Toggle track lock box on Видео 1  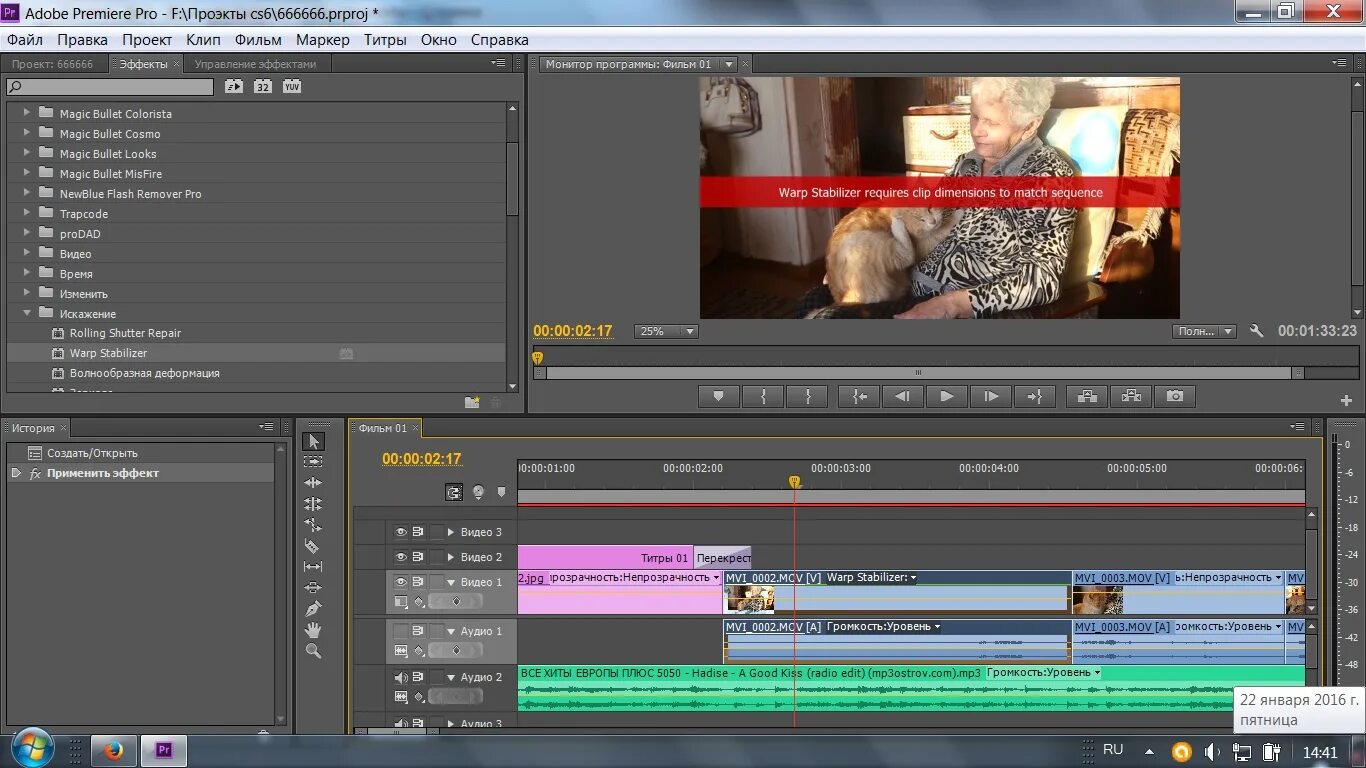[436, 582]
